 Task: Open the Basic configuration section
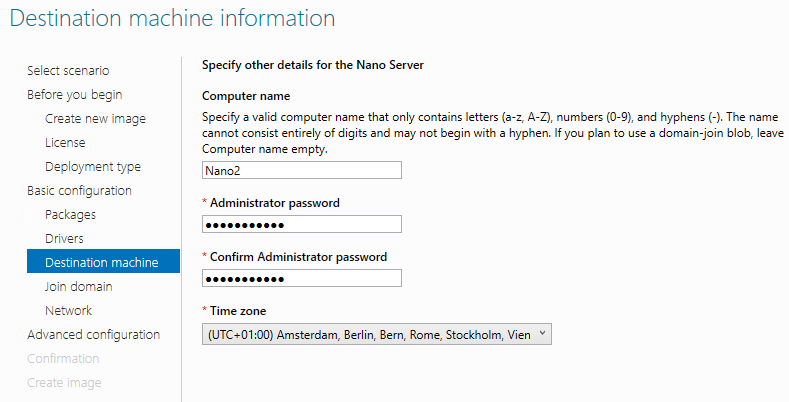coord(79,190)
